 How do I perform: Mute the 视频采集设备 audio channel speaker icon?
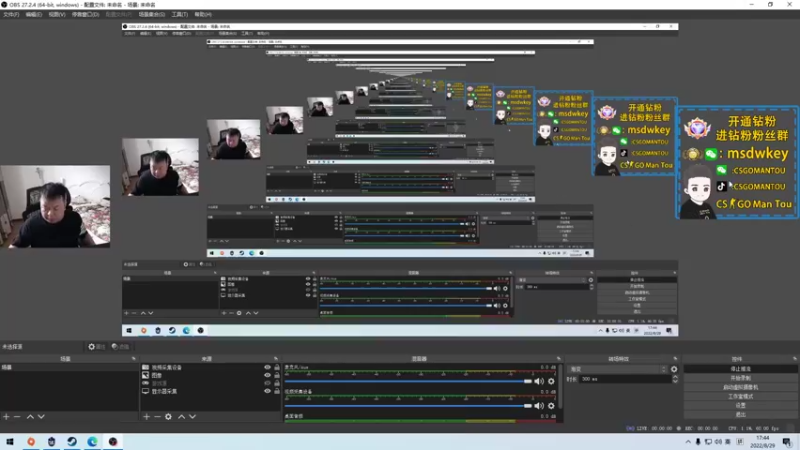pyautogui.click(x=539, y=406)
